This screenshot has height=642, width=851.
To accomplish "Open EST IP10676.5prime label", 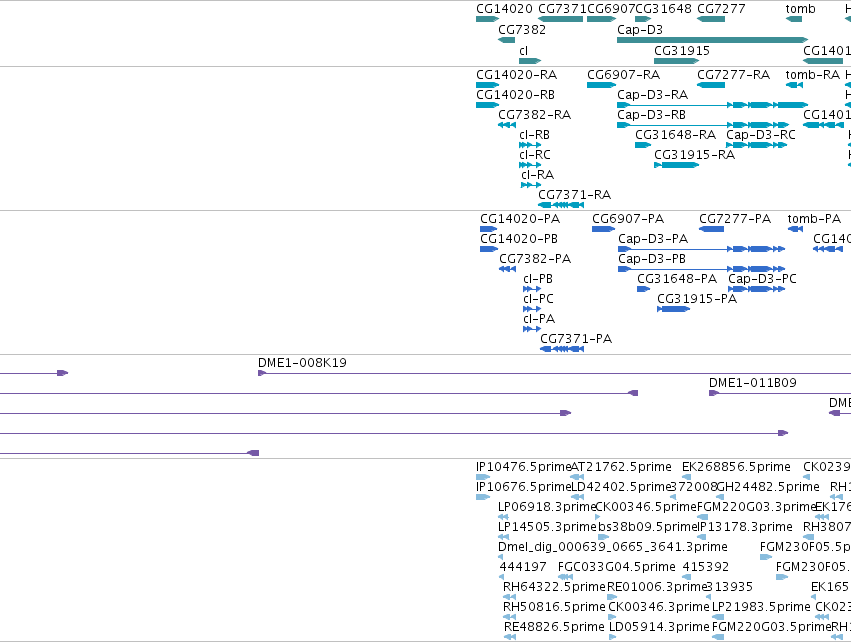I will click(523, 487).
